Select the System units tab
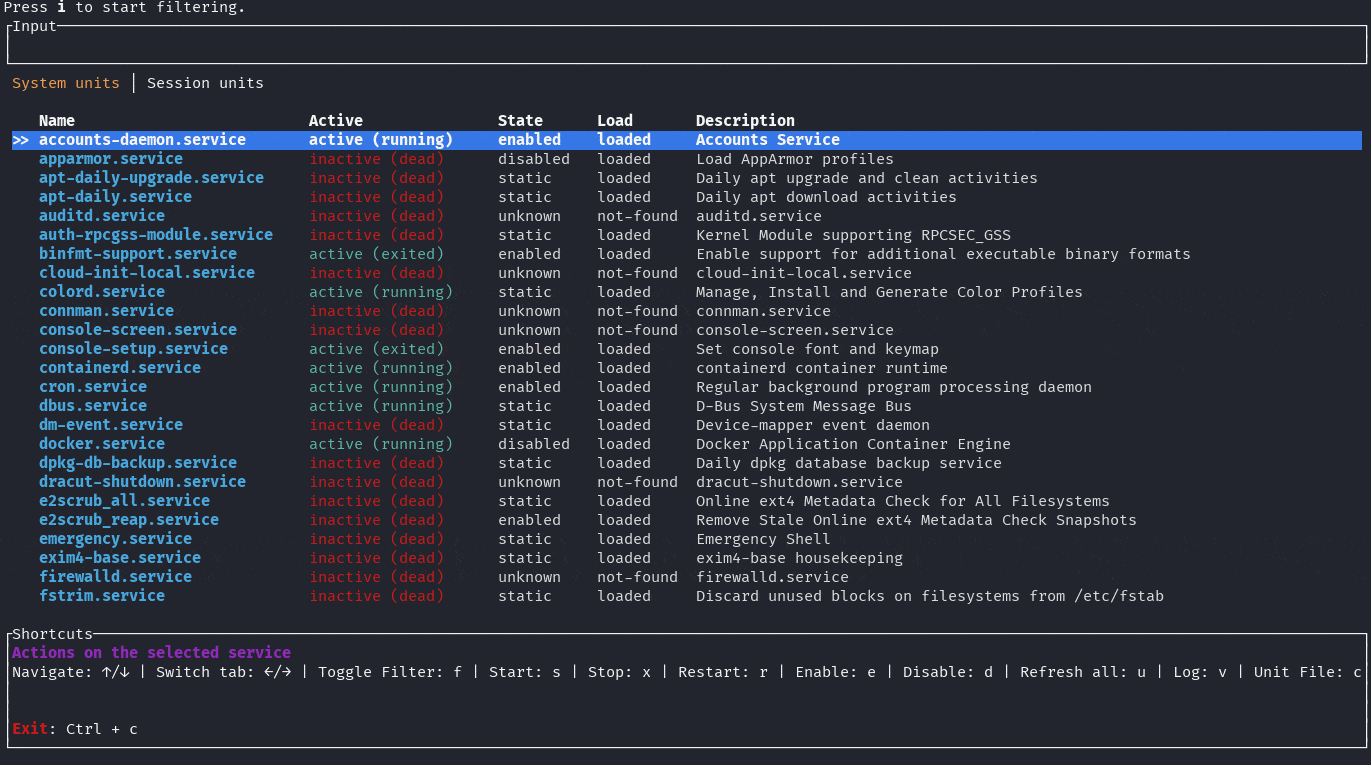 coord(64,83)
